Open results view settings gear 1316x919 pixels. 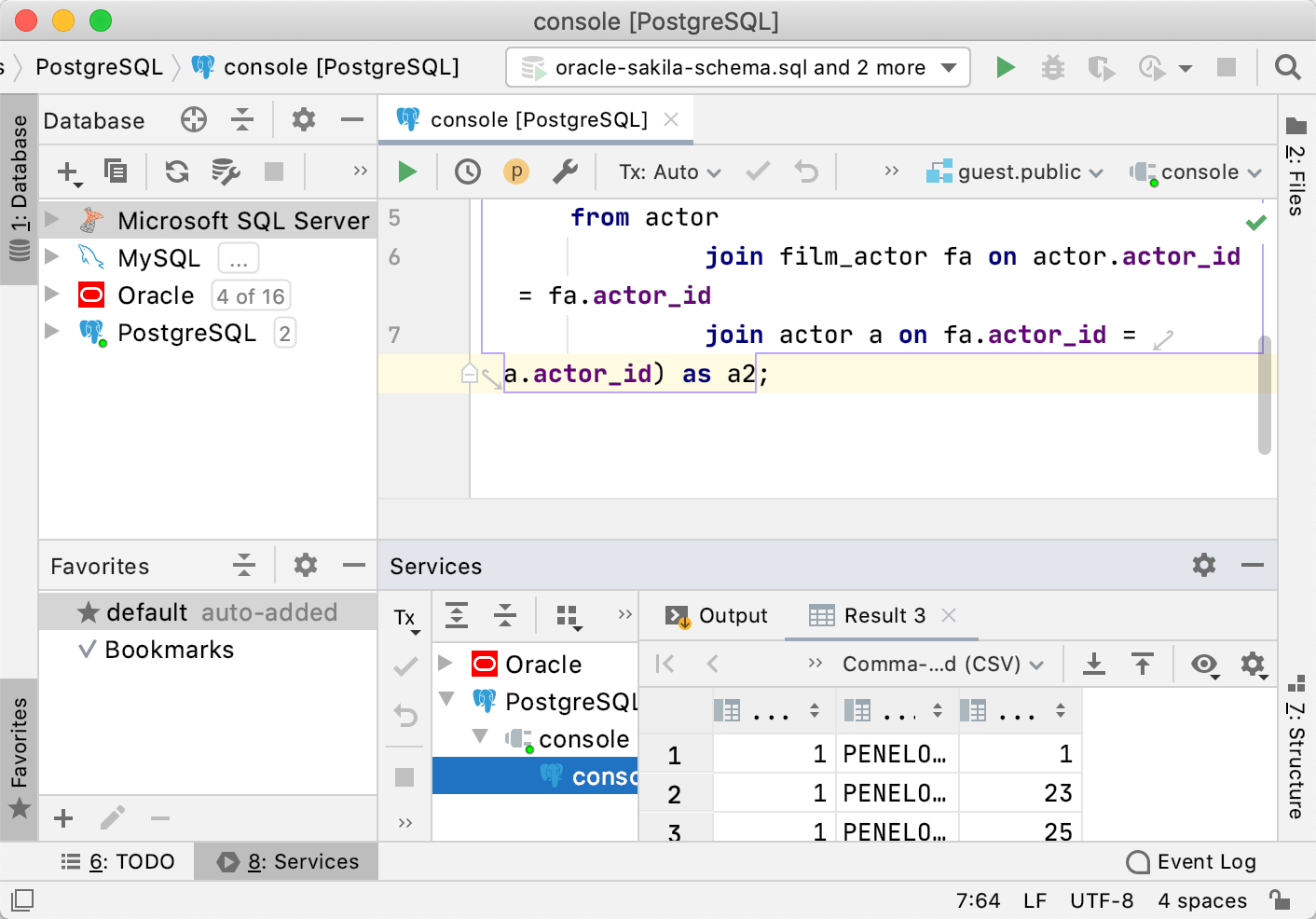pyautogui.click(x=1254, y=664)
